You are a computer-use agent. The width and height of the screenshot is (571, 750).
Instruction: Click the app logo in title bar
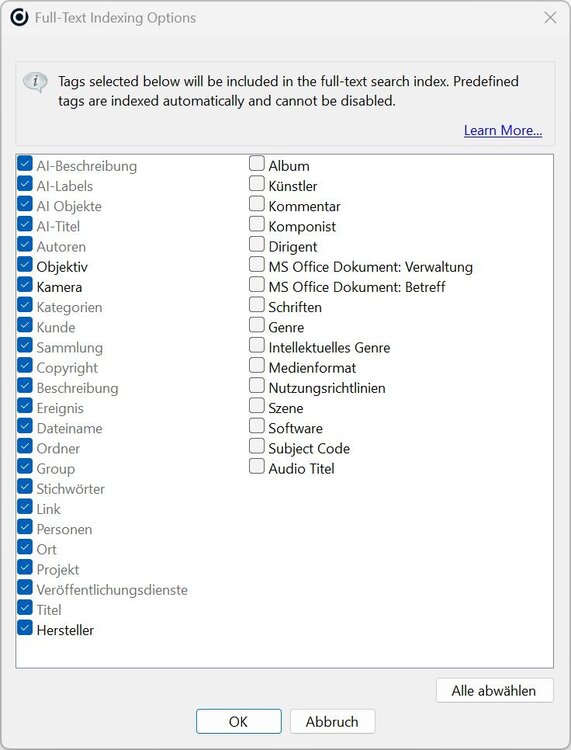pyautogui.click(x=19, y=18)
